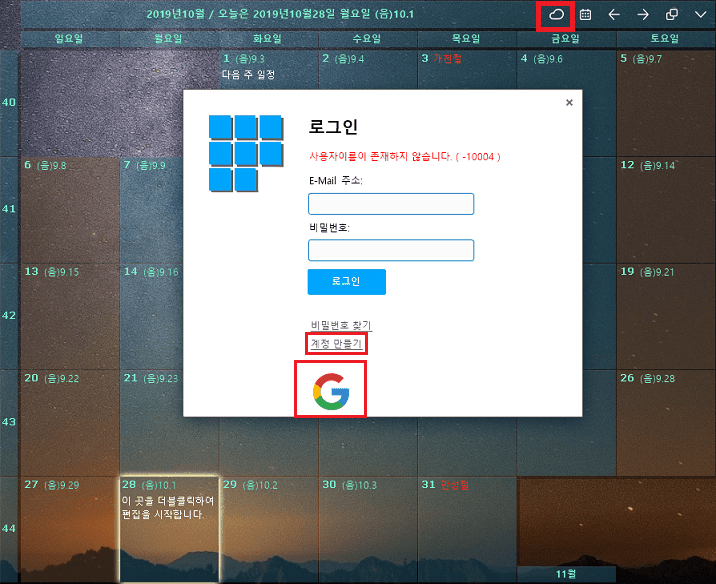This screenshot has width=716, height=584.
Task: Select week number 42
Action: (9, 316)
